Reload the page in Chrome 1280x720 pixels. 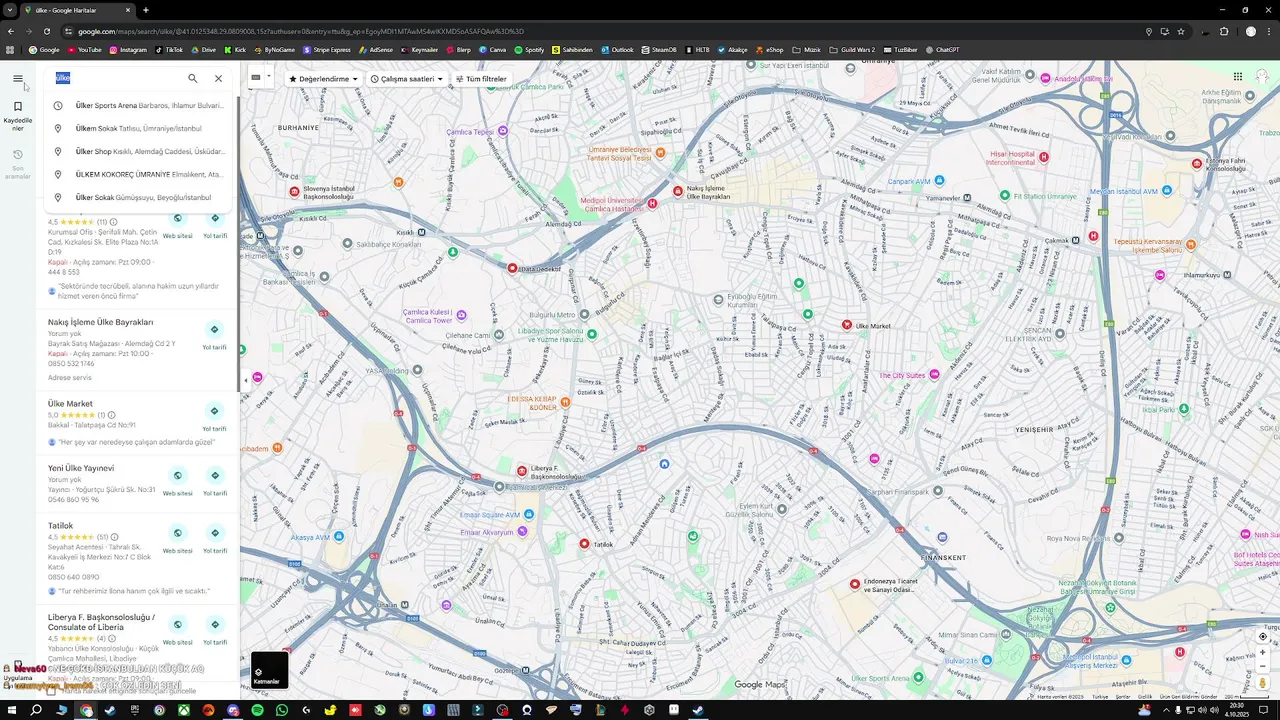[47, 31]
